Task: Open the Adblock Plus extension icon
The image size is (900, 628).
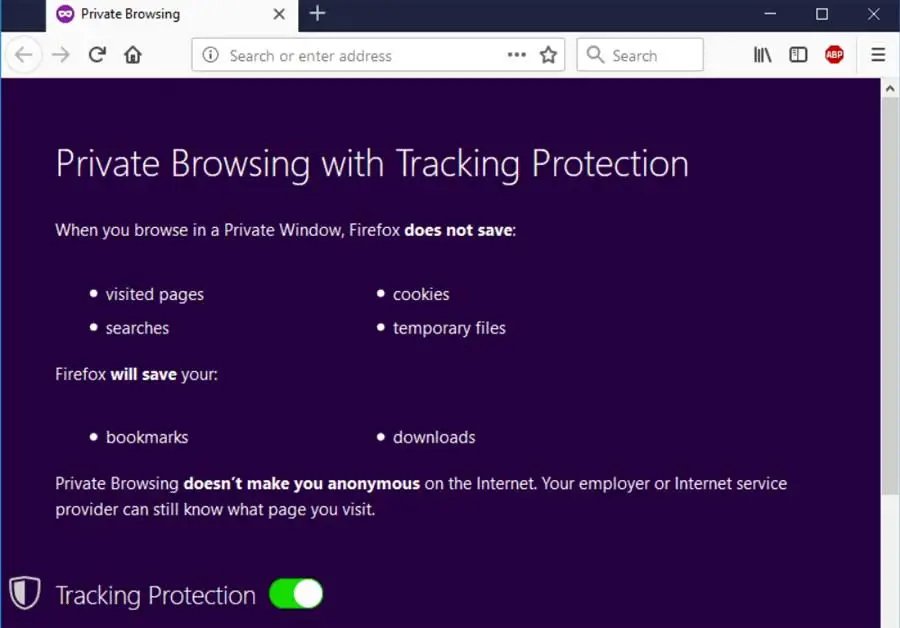Action: click(834, 55)
